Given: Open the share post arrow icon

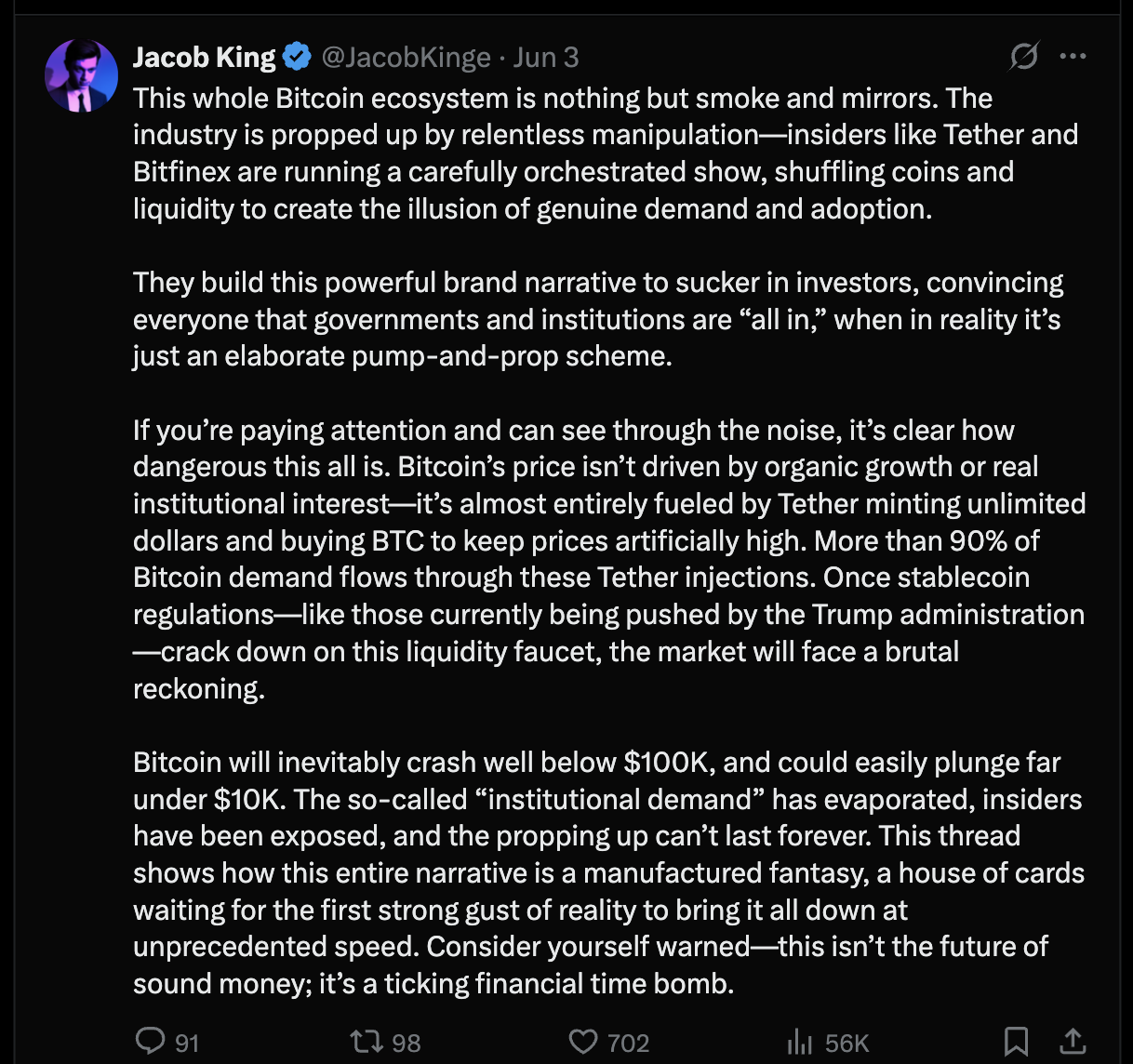Looking at the screenshot, I should point(1073,1041).
